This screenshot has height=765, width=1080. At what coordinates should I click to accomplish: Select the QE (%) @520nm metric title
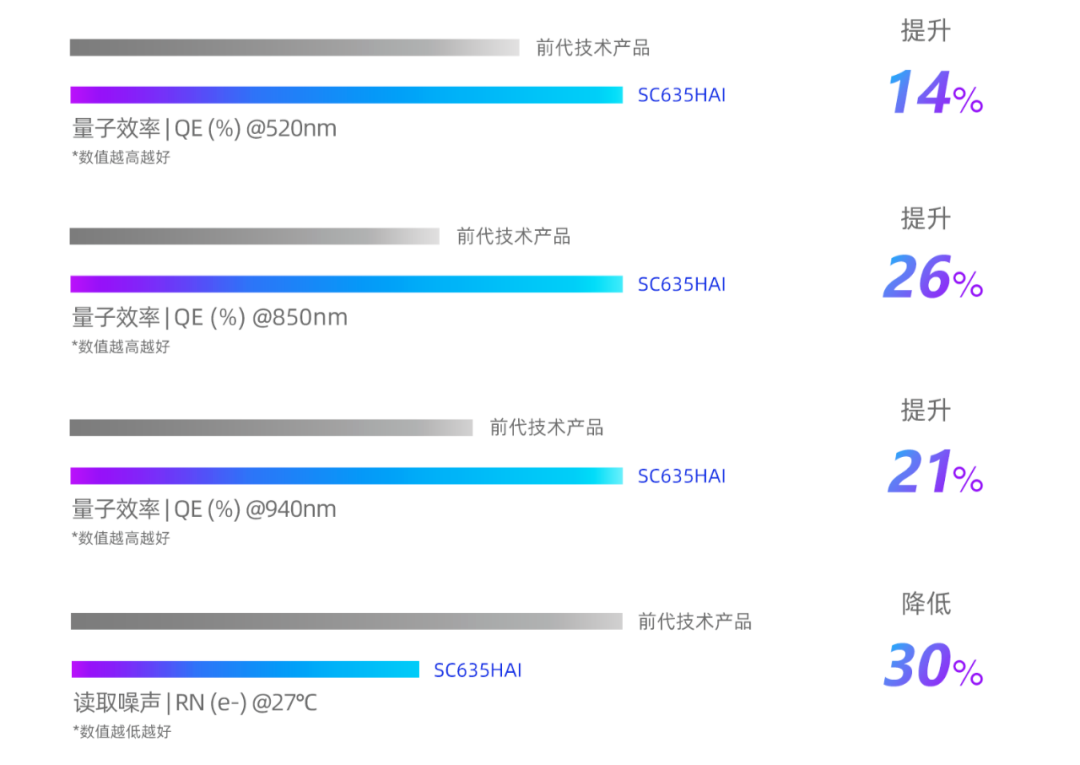pyautogui.click(x=204, y=128)
